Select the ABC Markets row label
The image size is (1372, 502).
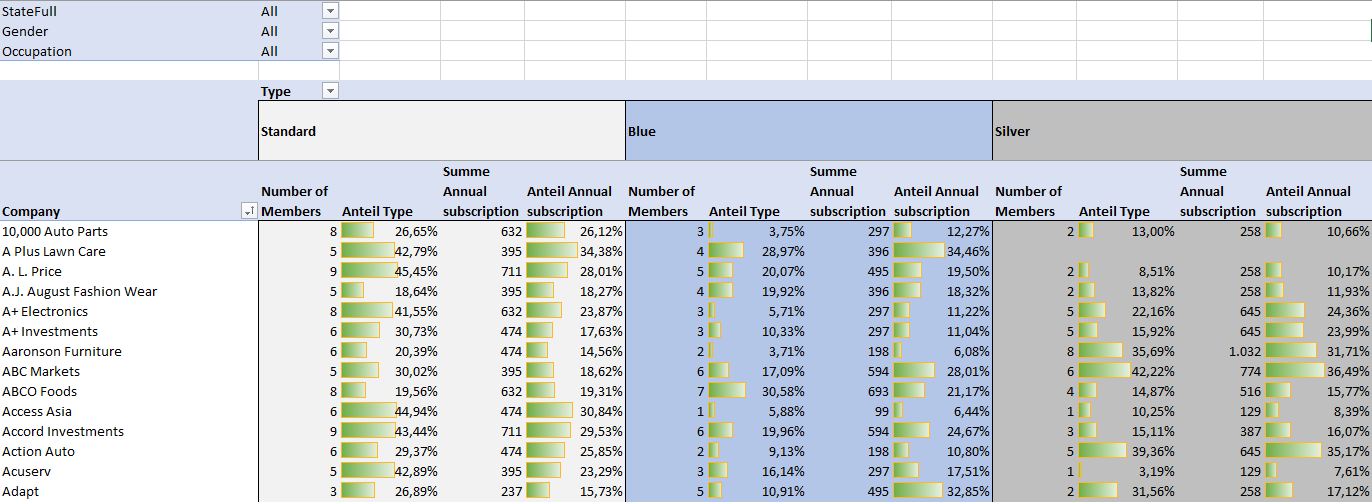coord(129,371)
